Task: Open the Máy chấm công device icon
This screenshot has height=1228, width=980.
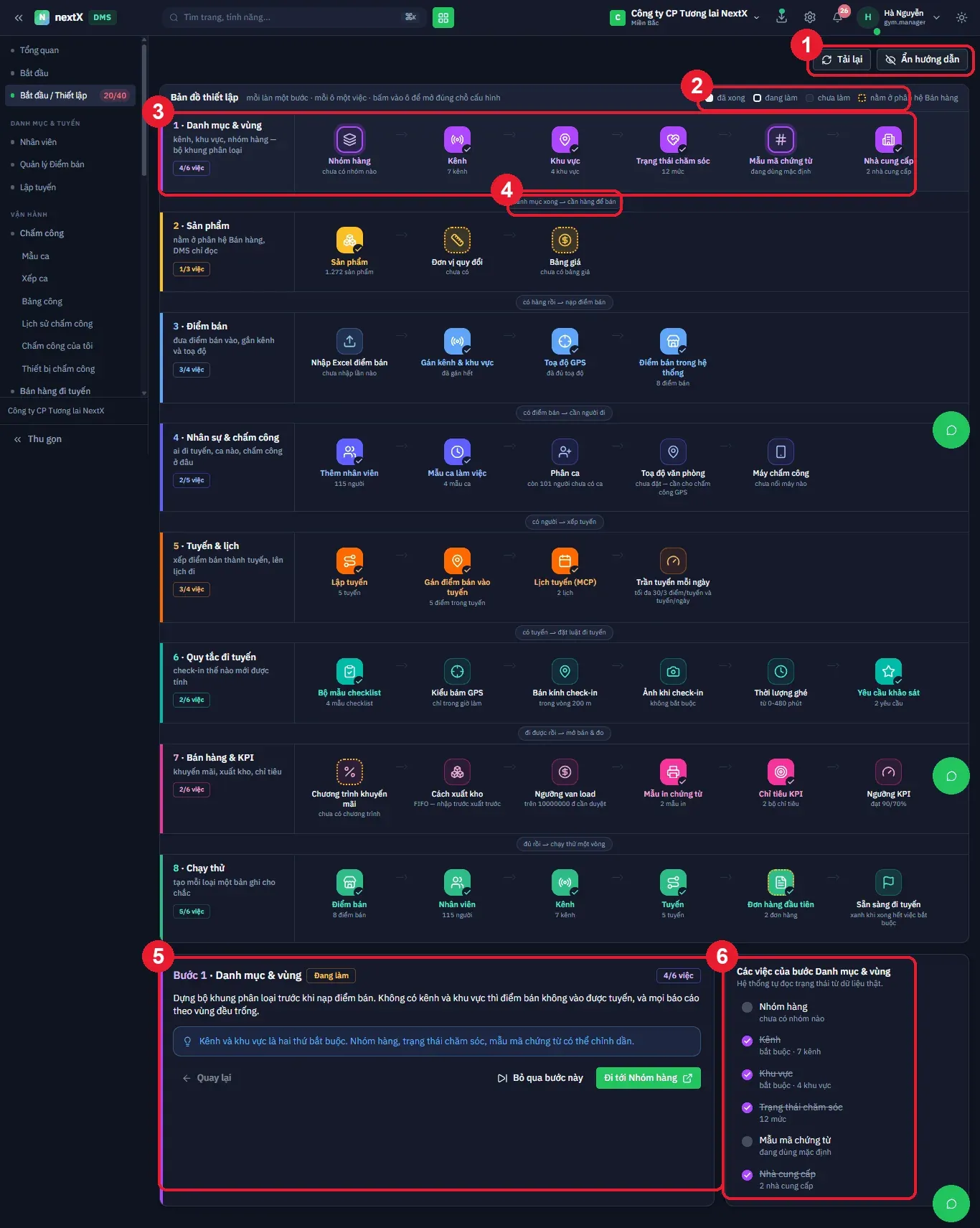Action: click(781, 451)
